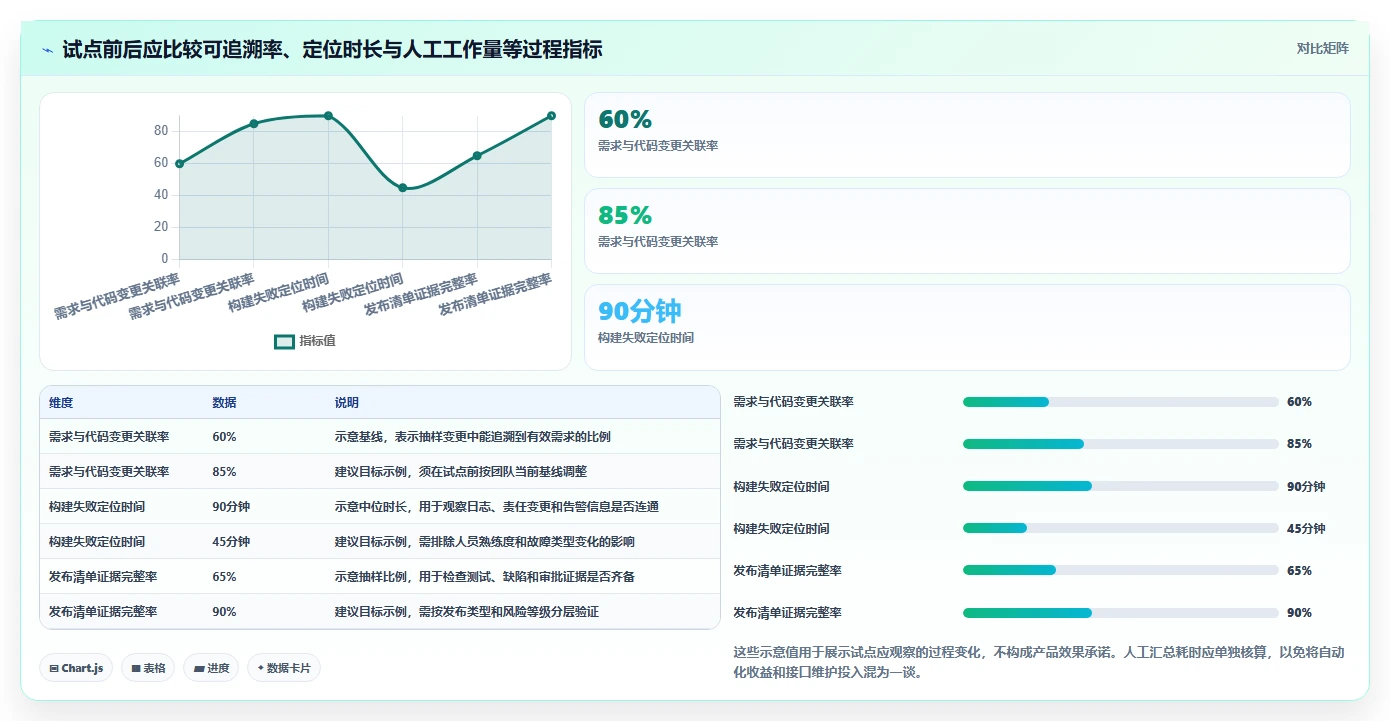
Task: Click the y-axis tick label 80
Action: point(161,131)
